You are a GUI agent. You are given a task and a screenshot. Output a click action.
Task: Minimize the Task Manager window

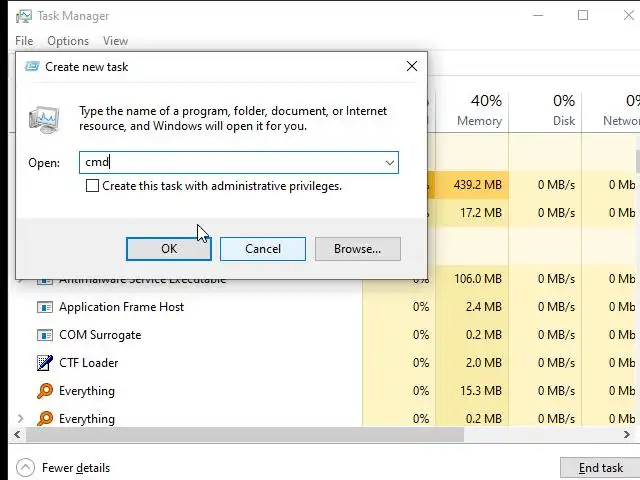pyautogui.click(x=538, y=16)
